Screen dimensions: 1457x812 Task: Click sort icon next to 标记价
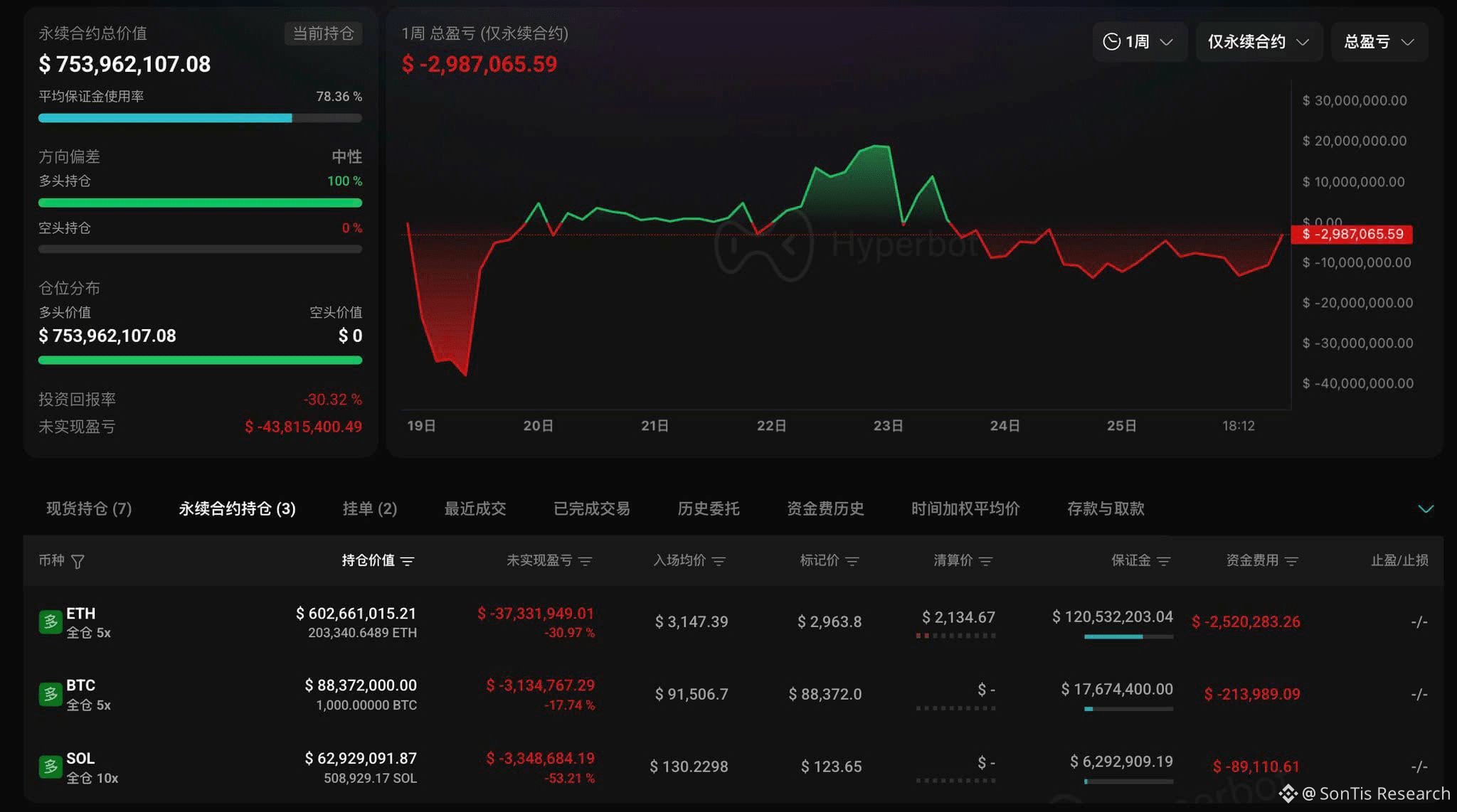(x=852, y=562)
